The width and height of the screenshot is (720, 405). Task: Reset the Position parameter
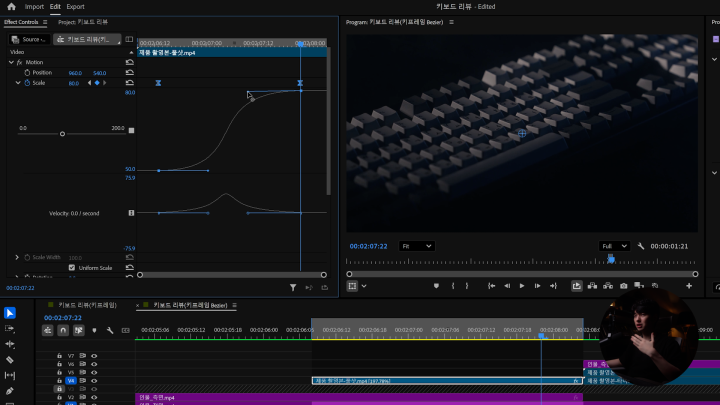pos(129,73)
